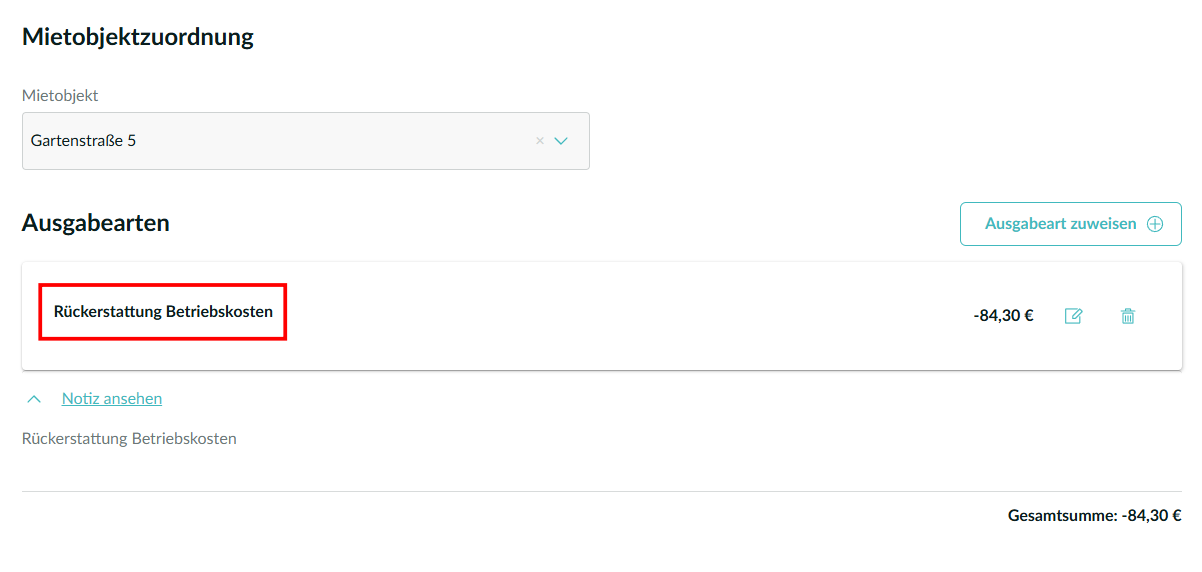Select the bold Rückerstattung Betriebskosten entry title
Viewport: 1202px width, 572px height.
163,312
